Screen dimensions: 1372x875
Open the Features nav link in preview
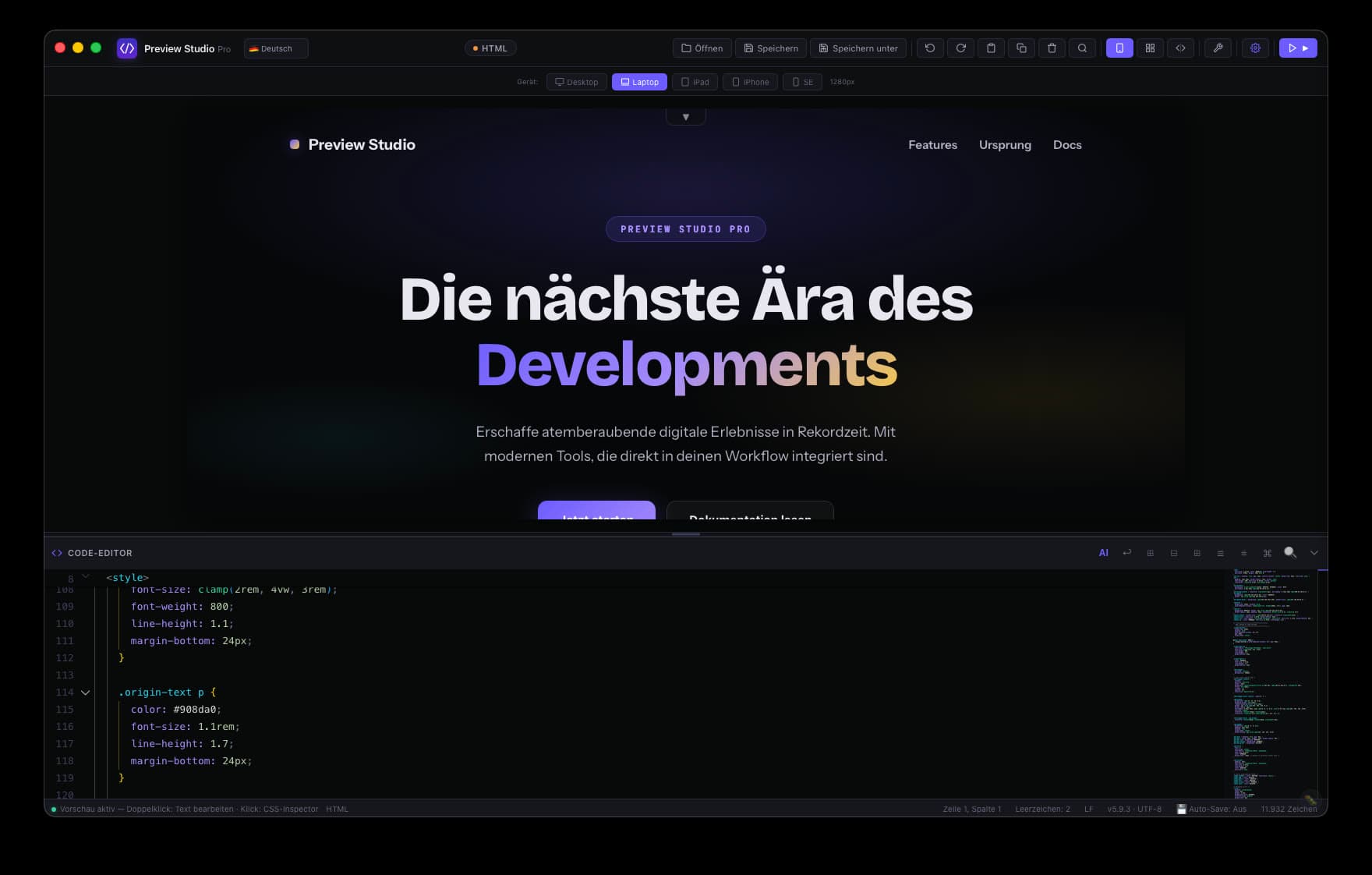[x=932, y=145]
